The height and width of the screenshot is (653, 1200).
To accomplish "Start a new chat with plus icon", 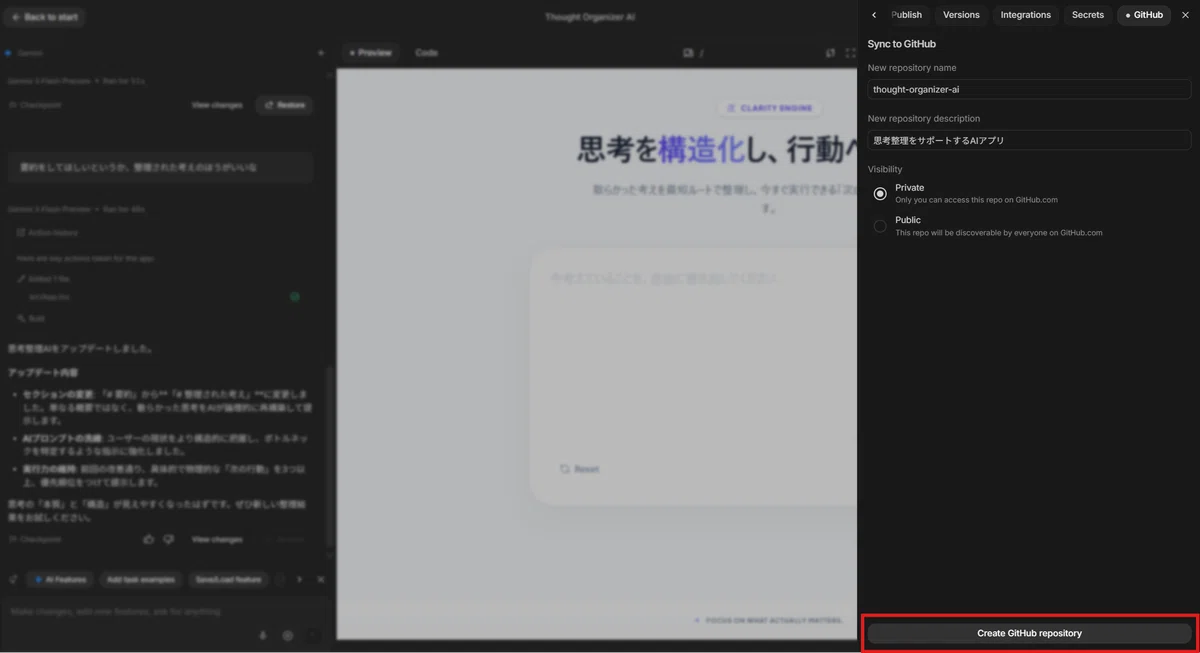I will [321, 53].
